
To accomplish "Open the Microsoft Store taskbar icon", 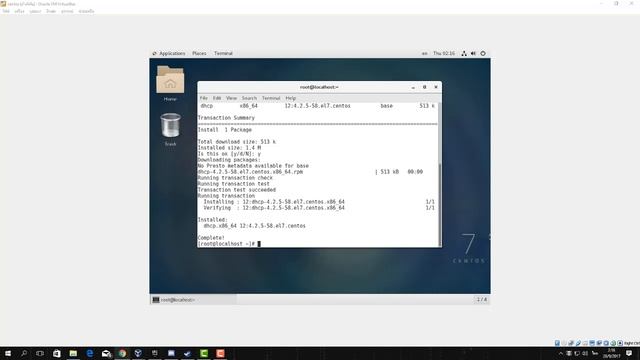I will coord(57,353).
